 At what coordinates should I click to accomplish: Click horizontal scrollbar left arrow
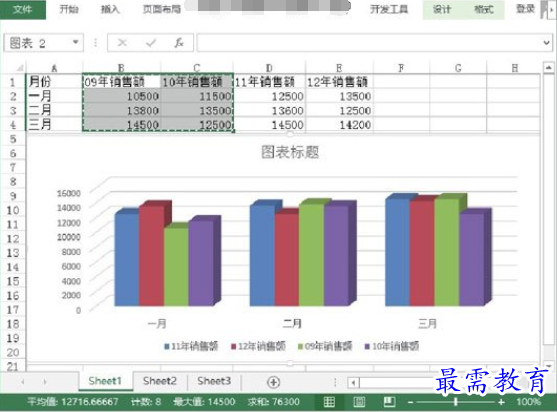(x=353, y=383)
